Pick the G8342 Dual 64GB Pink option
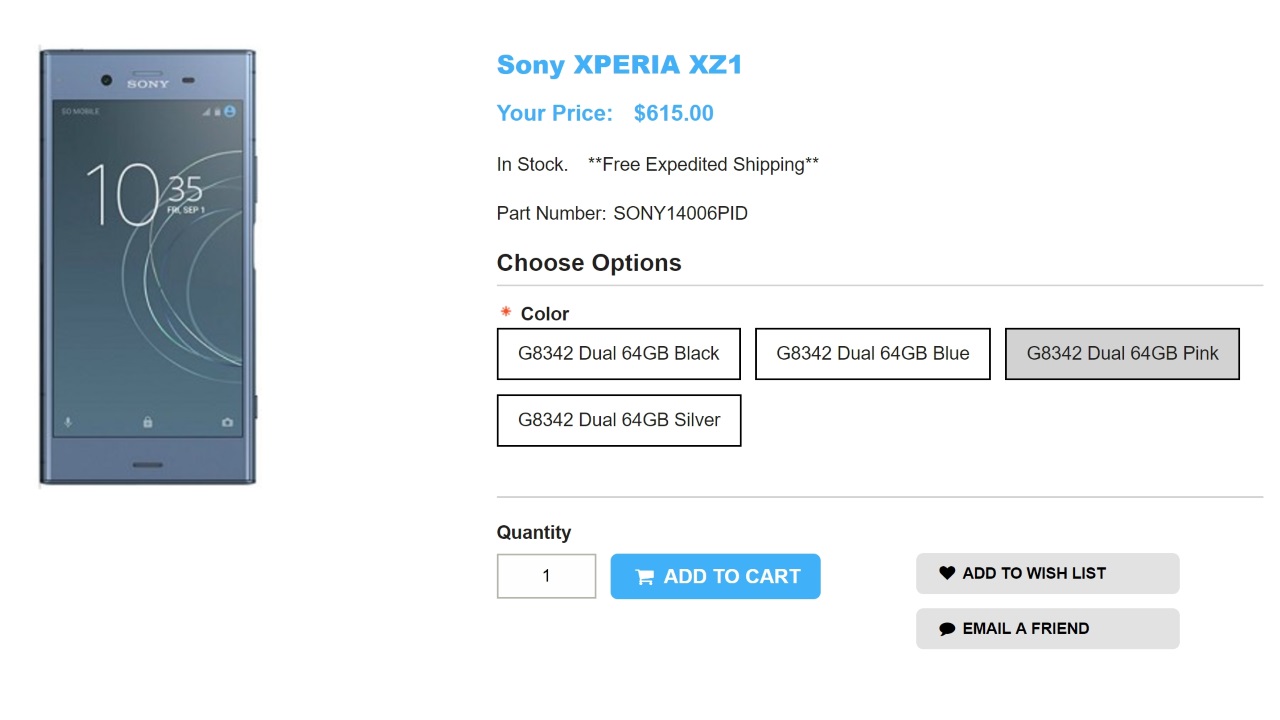Image resolution: width=1280 pixels, height=720 pixels. click(1122, 354)
